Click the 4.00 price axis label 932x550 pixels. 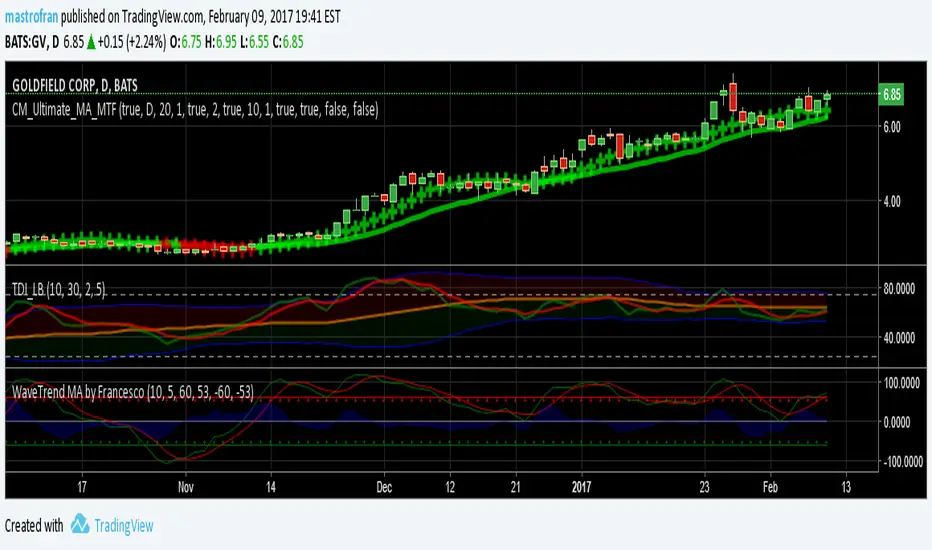892,202
